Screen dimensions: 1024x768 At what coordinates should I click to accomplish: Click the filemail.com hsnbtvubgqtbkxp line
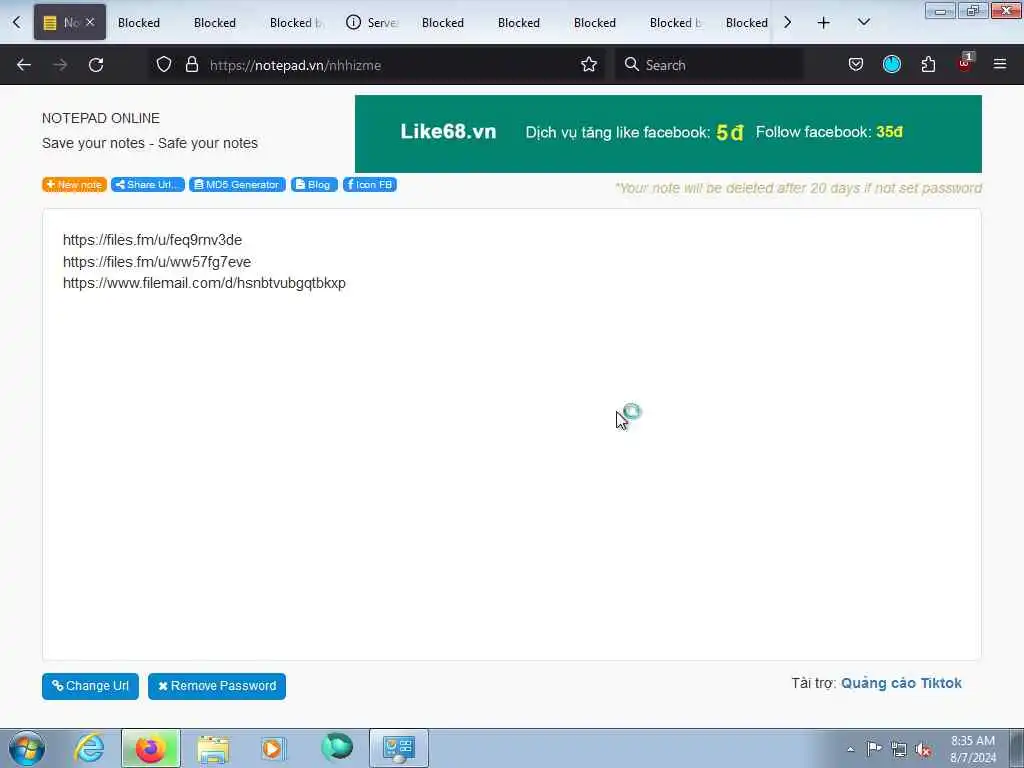[x=204, y=283]
